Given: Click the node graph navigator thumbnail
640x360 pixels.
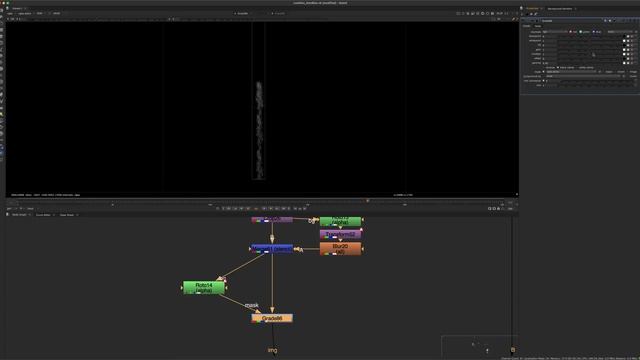Looking at the screenshot, I should [480, 347].
